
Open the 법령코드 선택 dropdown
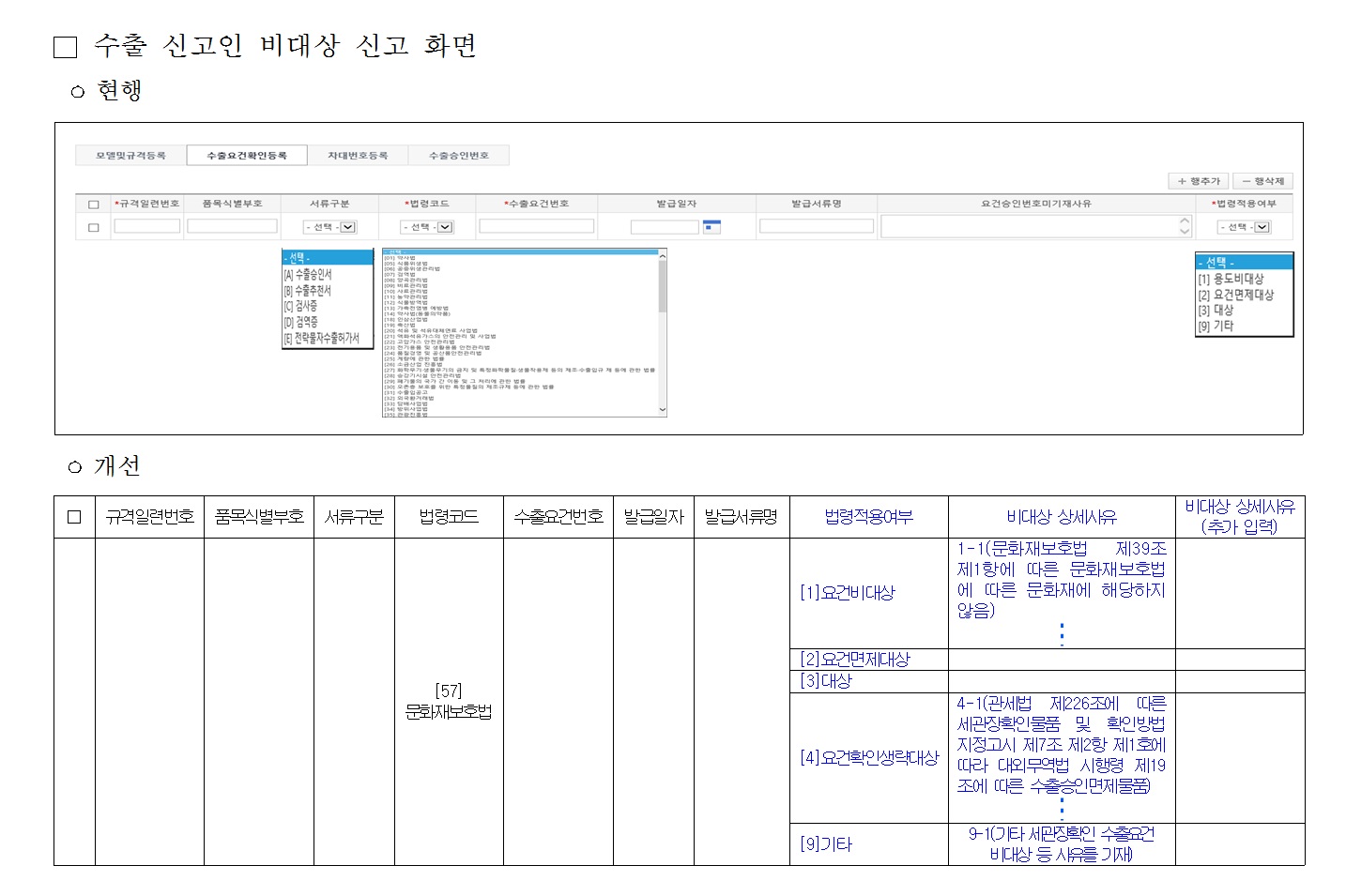coord(427,227)
